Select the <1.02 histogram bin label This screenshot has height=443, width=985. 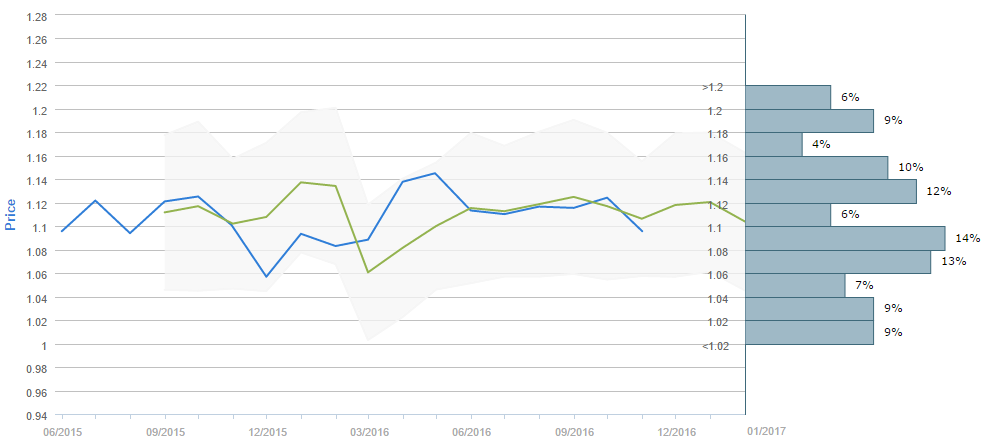(714, 346)
